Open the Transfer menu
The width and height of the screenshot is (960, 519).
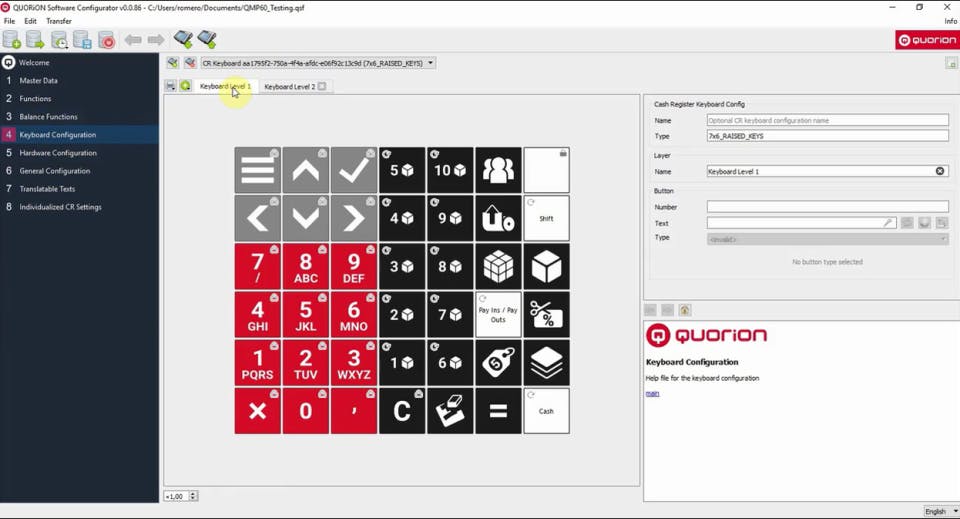[x=59, y=21]
